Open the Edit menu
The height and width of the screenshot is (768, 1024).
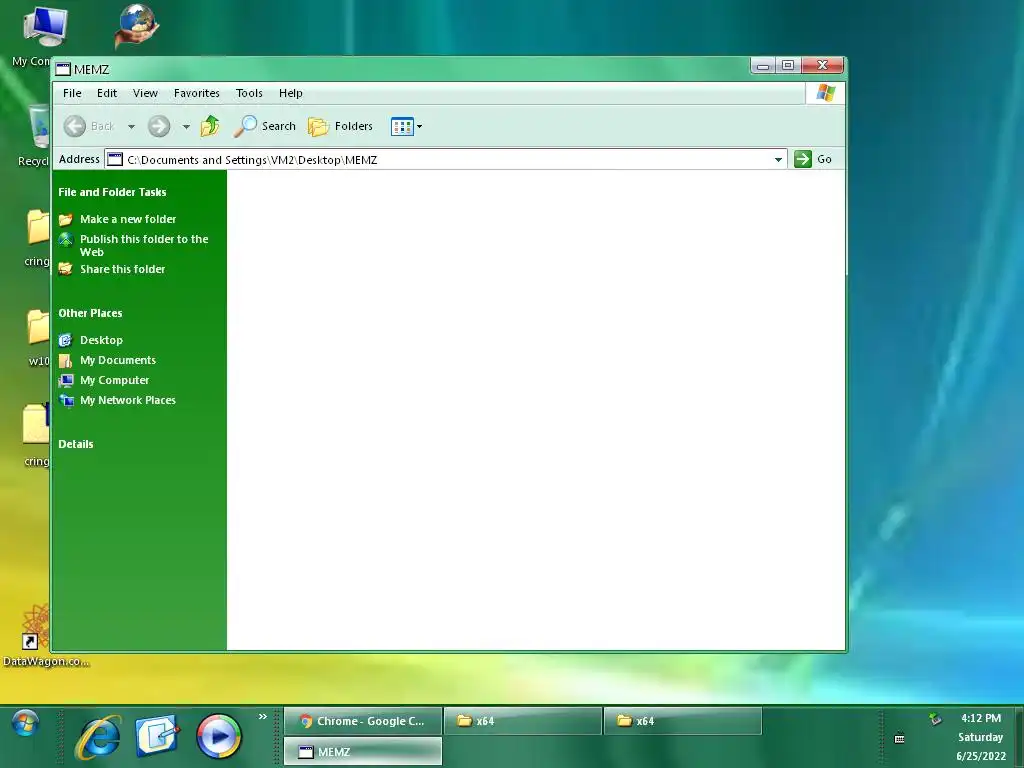(x=106, y=93)
